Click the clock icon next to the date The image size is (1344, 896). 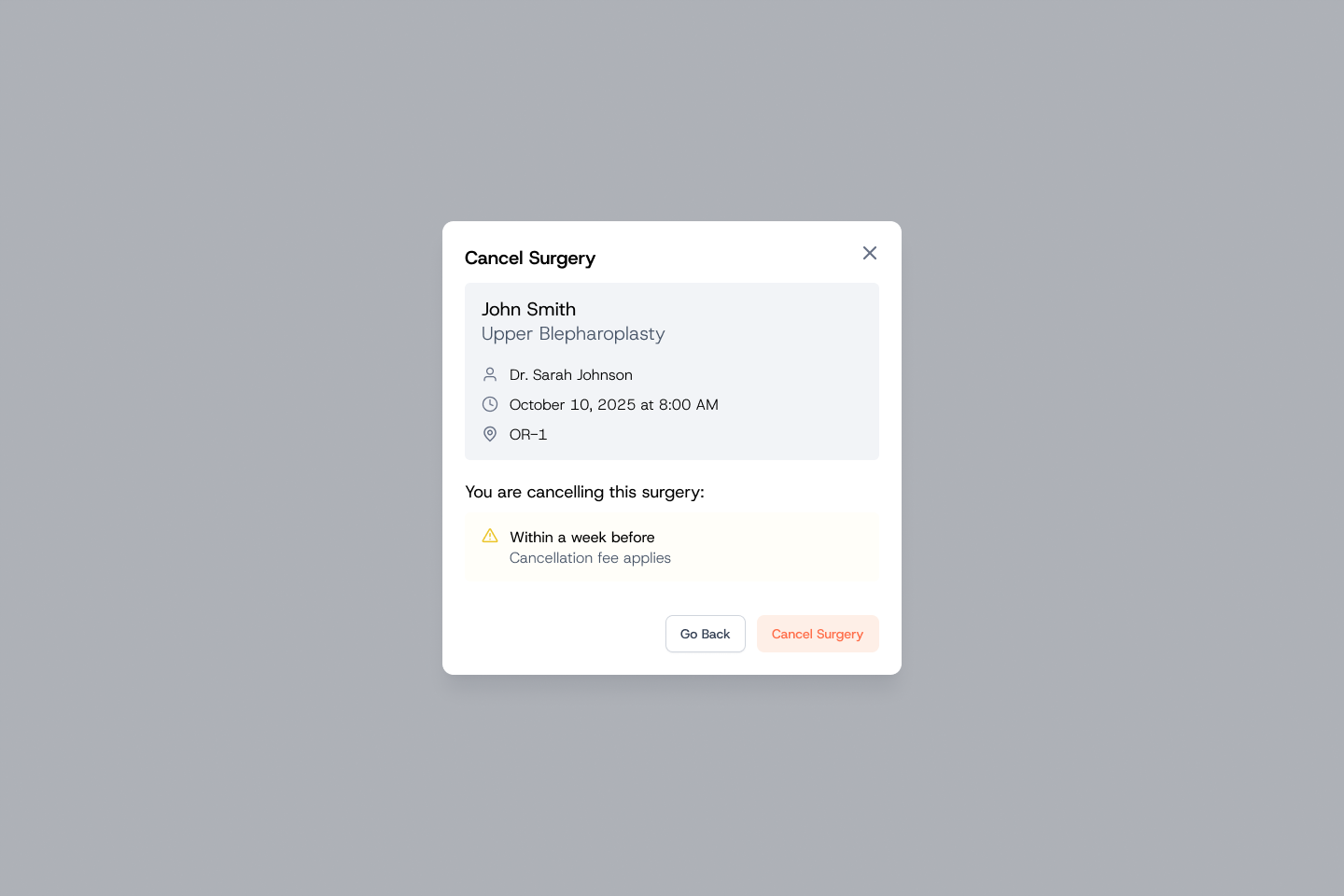490,404
